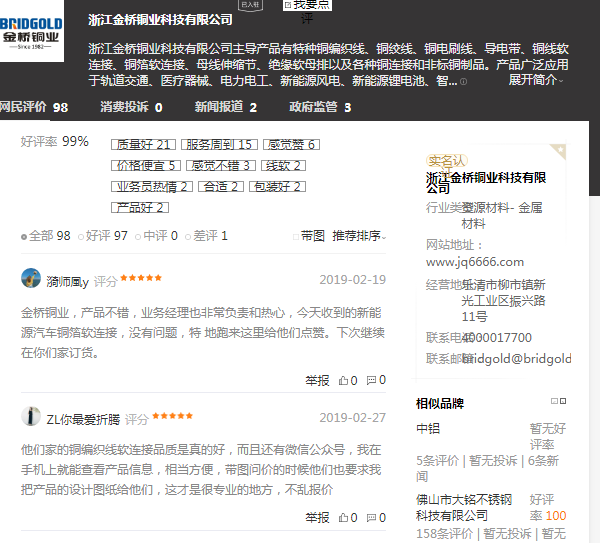Open the 推荐排序 sort dropdown
Image resolution: width=600 pixels, height=543 pixels.
click(x=360, y=236)
